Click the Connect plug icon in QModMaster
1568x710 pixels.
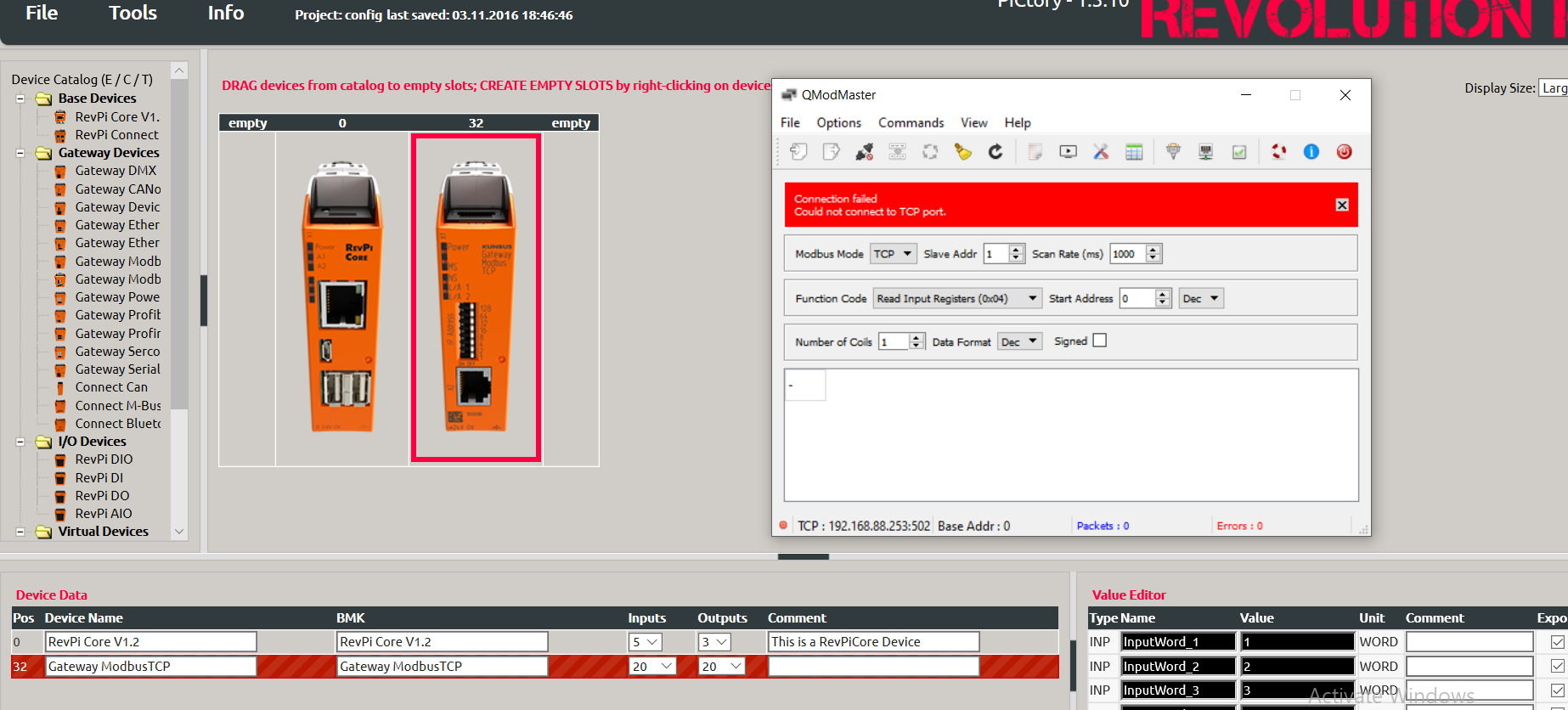click(x=864, y=151)
